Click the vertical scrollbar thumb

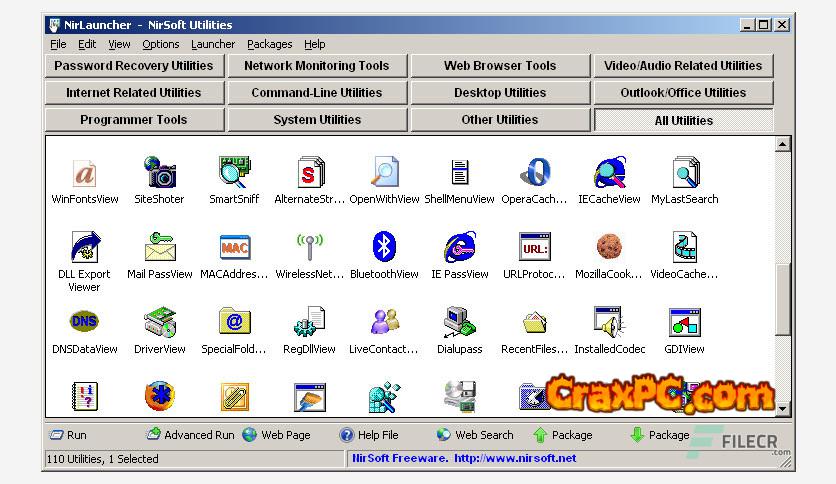tap(782, 300)
